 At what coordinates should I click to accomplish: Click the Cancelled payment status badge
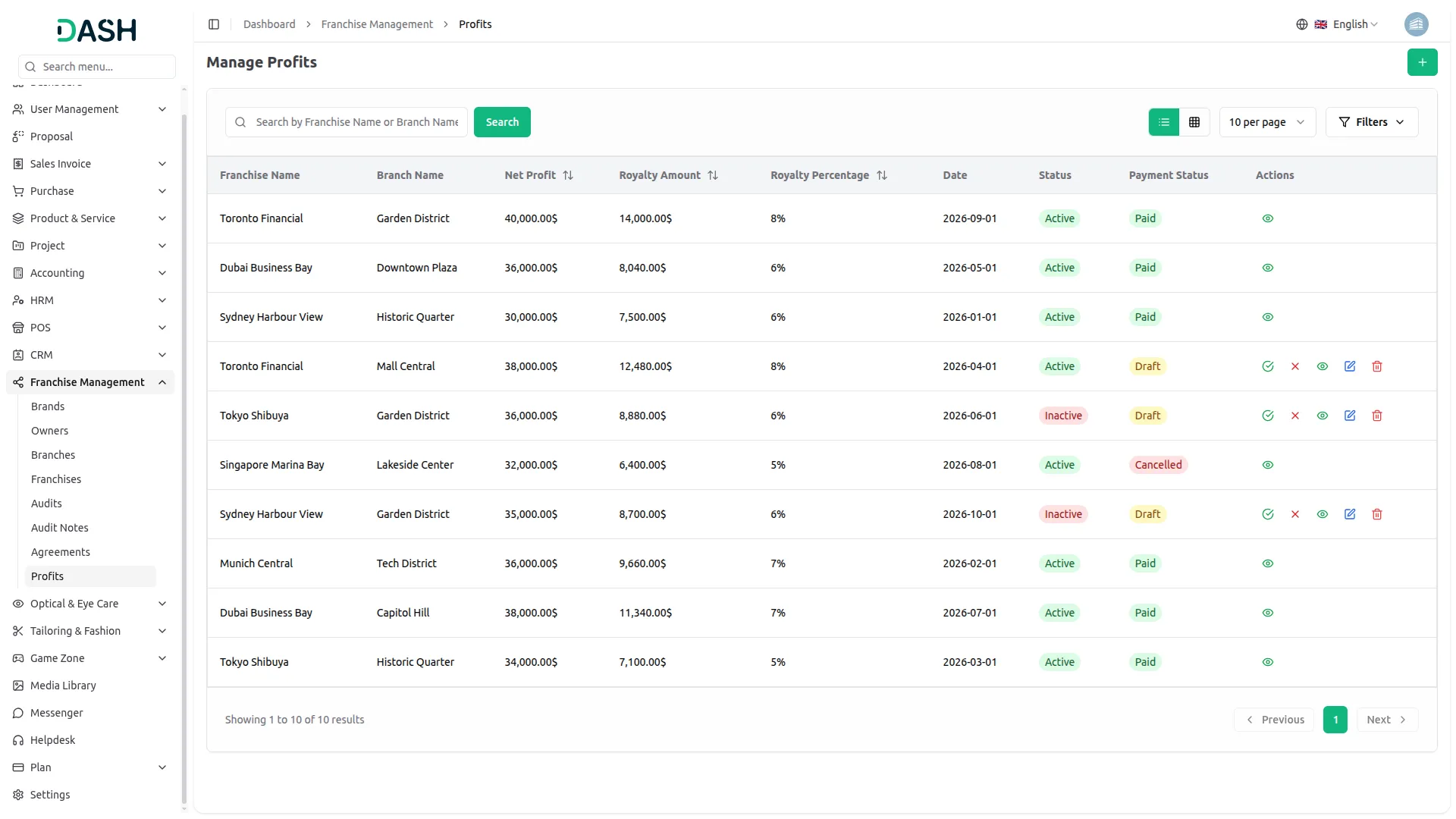pyautogui.click(x=1157, y=465)
